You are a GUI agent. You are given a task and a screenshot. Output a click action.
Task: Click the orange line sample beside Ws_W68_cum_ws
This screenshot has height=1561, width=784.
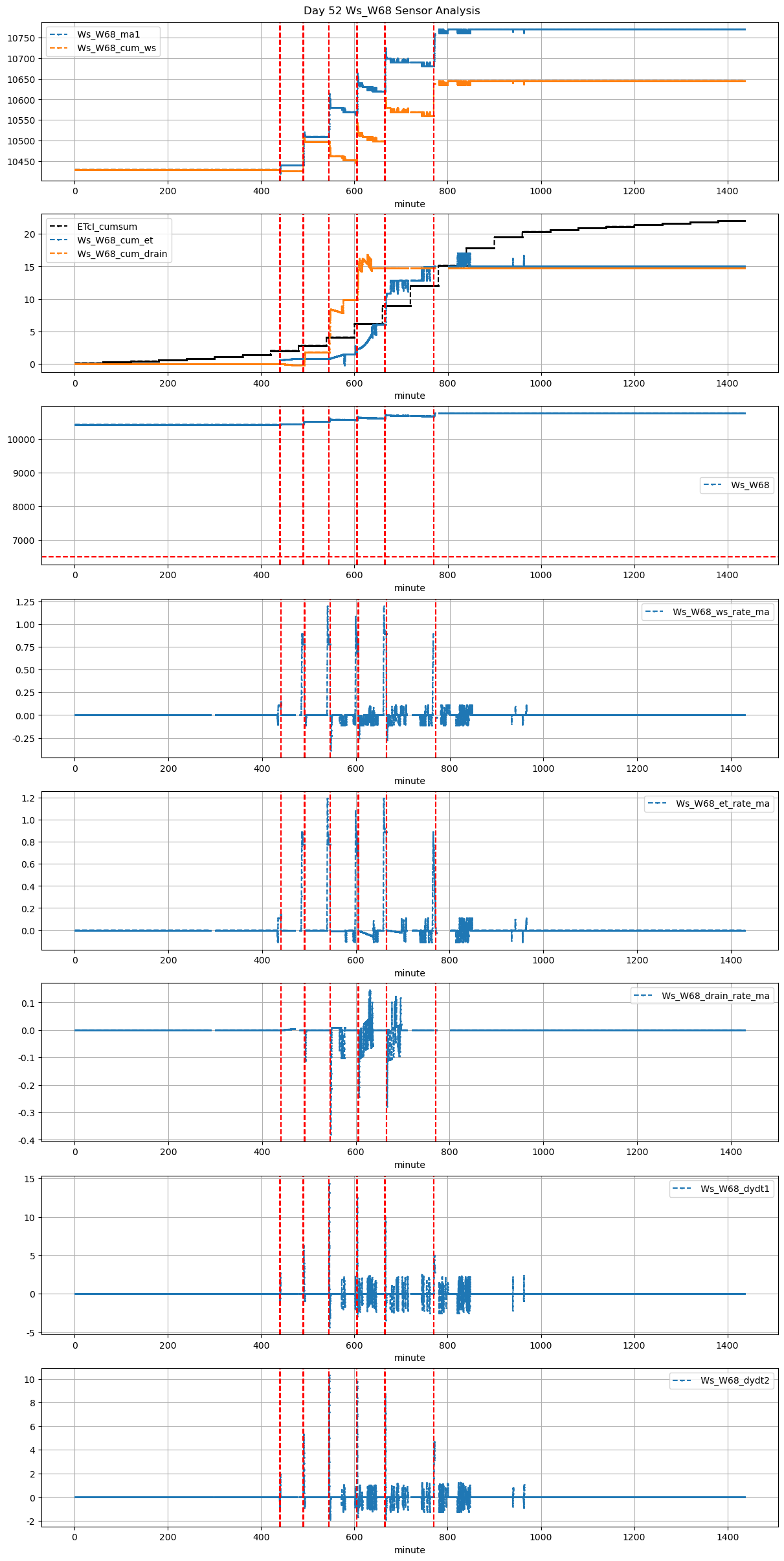click(58, 48)
